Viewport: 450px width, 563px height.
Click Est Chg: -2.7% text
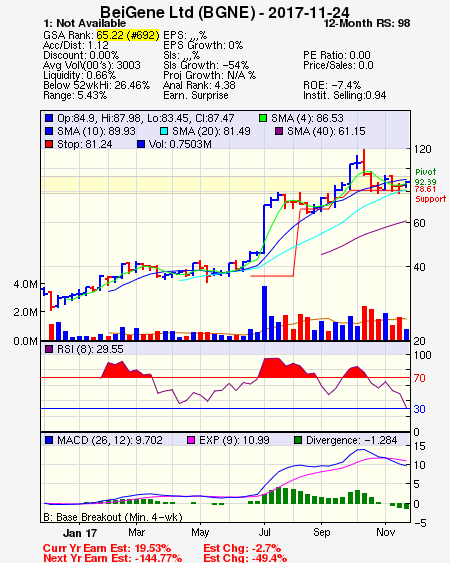click(242, 548)
